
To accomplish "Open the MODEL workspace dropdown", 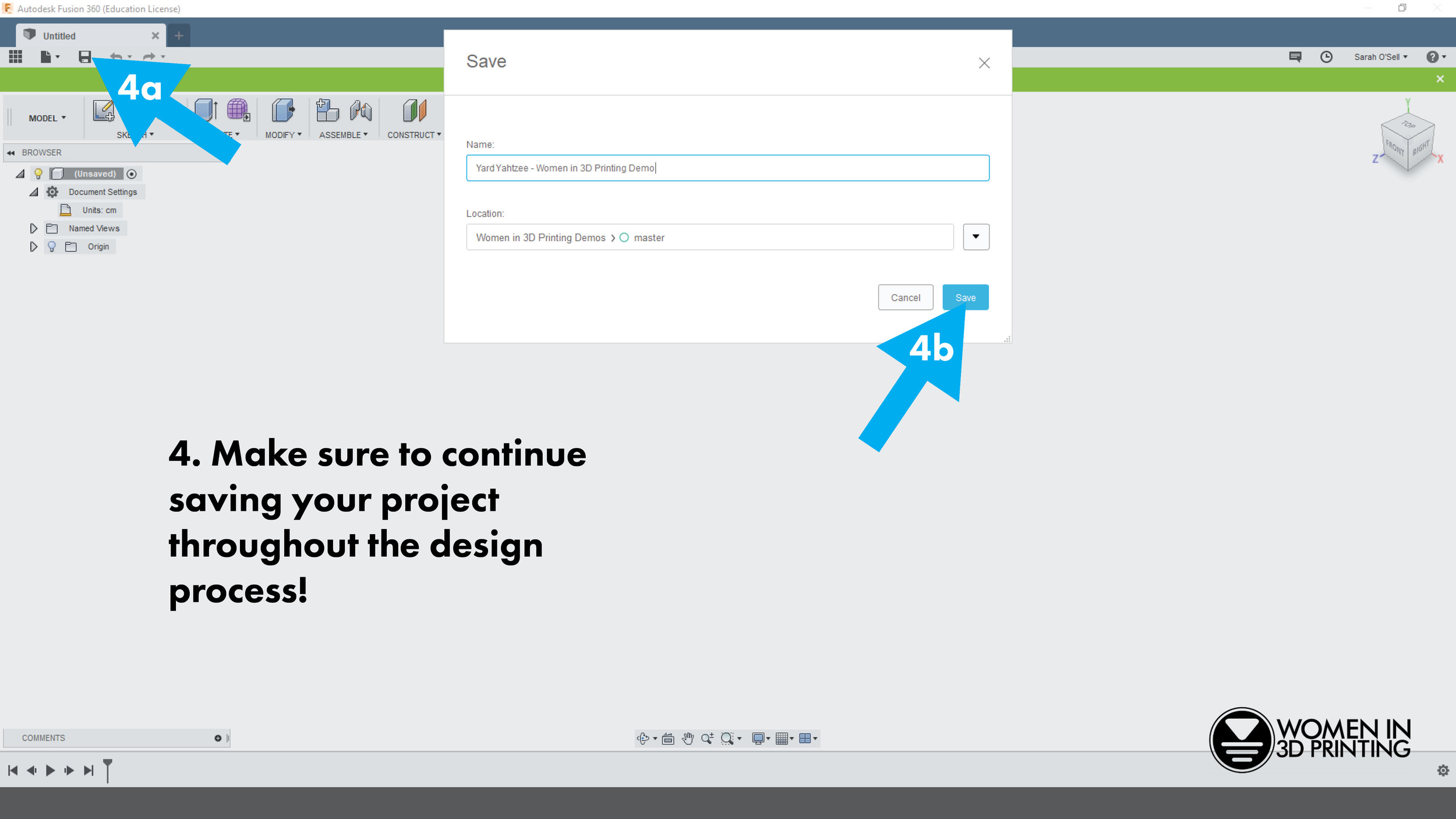I will pyautogui.click(x=47, y=118).
